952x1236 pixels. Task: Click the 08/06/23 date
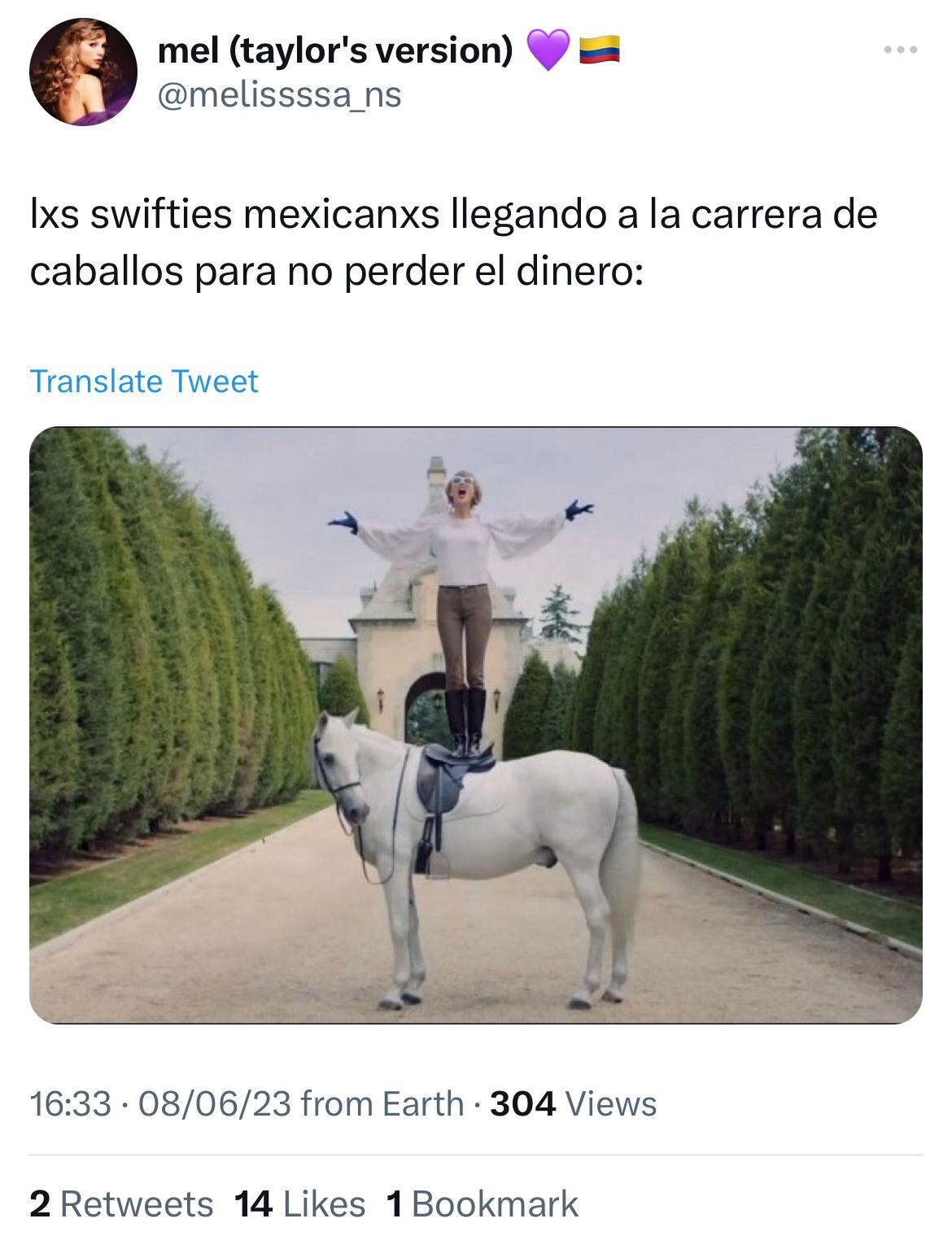pos(215,1104)
